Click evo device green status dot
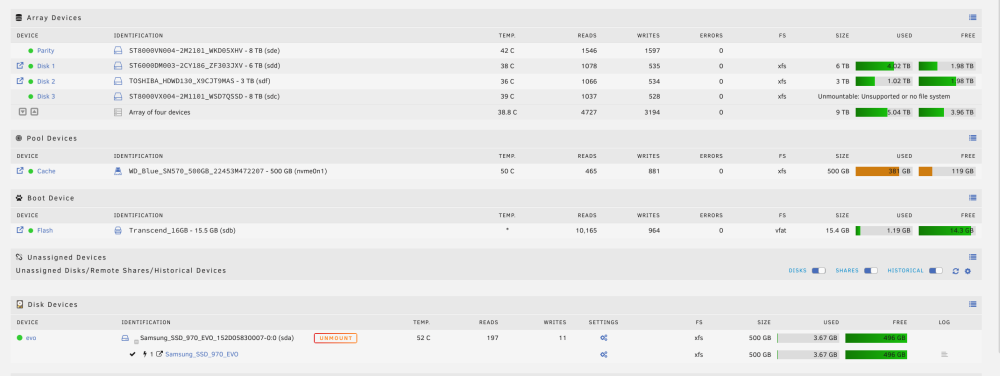This screenshot has height=376, width=1000. click(20, 338)
